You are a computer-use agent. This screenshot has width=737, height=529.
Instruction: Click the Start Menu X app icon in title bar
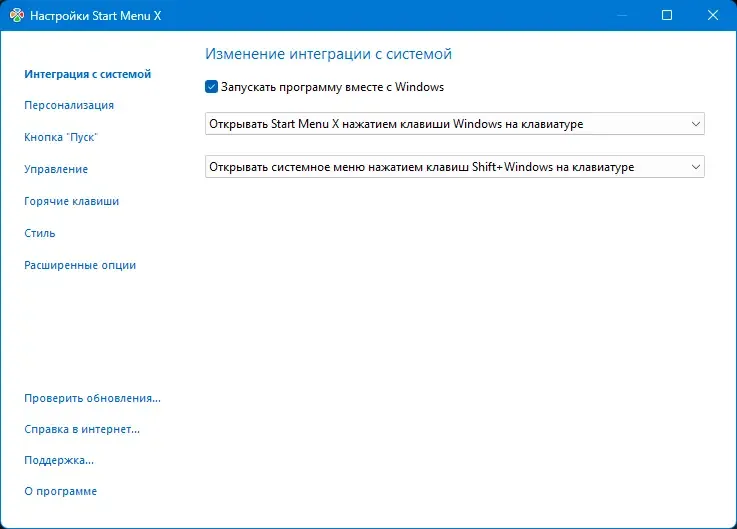tap(16, 16)
